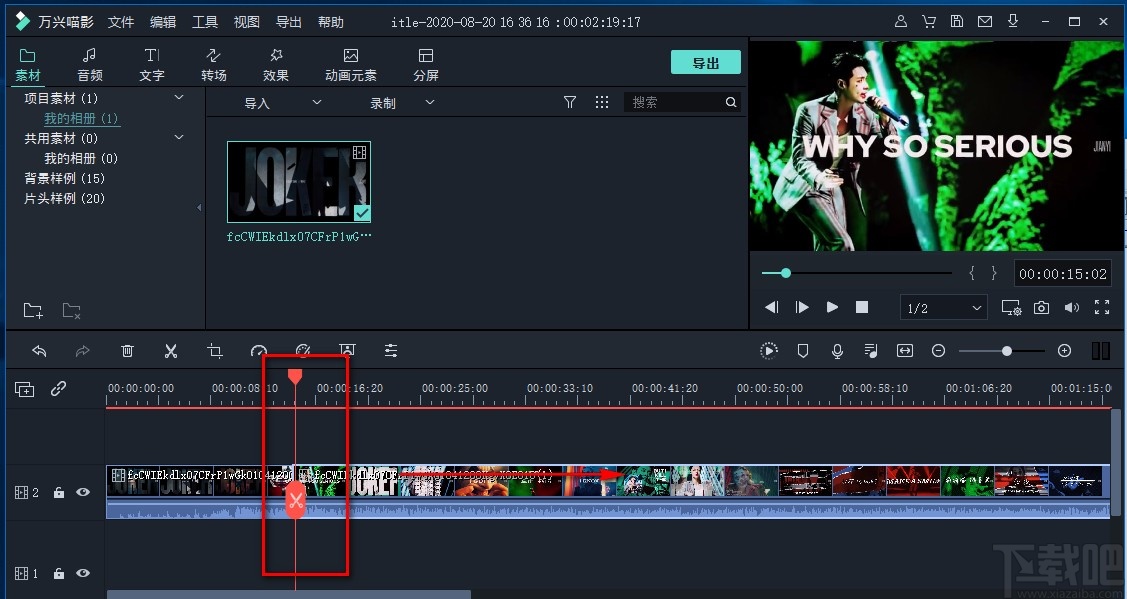This screenshot has height=599, width=1127.
Task: Open the 文件 menu
Action: tap(120, 21)
